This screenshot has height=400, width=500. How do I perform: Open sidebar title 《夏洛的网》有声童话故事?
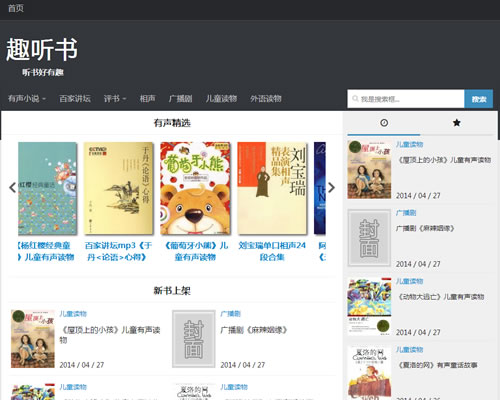[437, 365]
